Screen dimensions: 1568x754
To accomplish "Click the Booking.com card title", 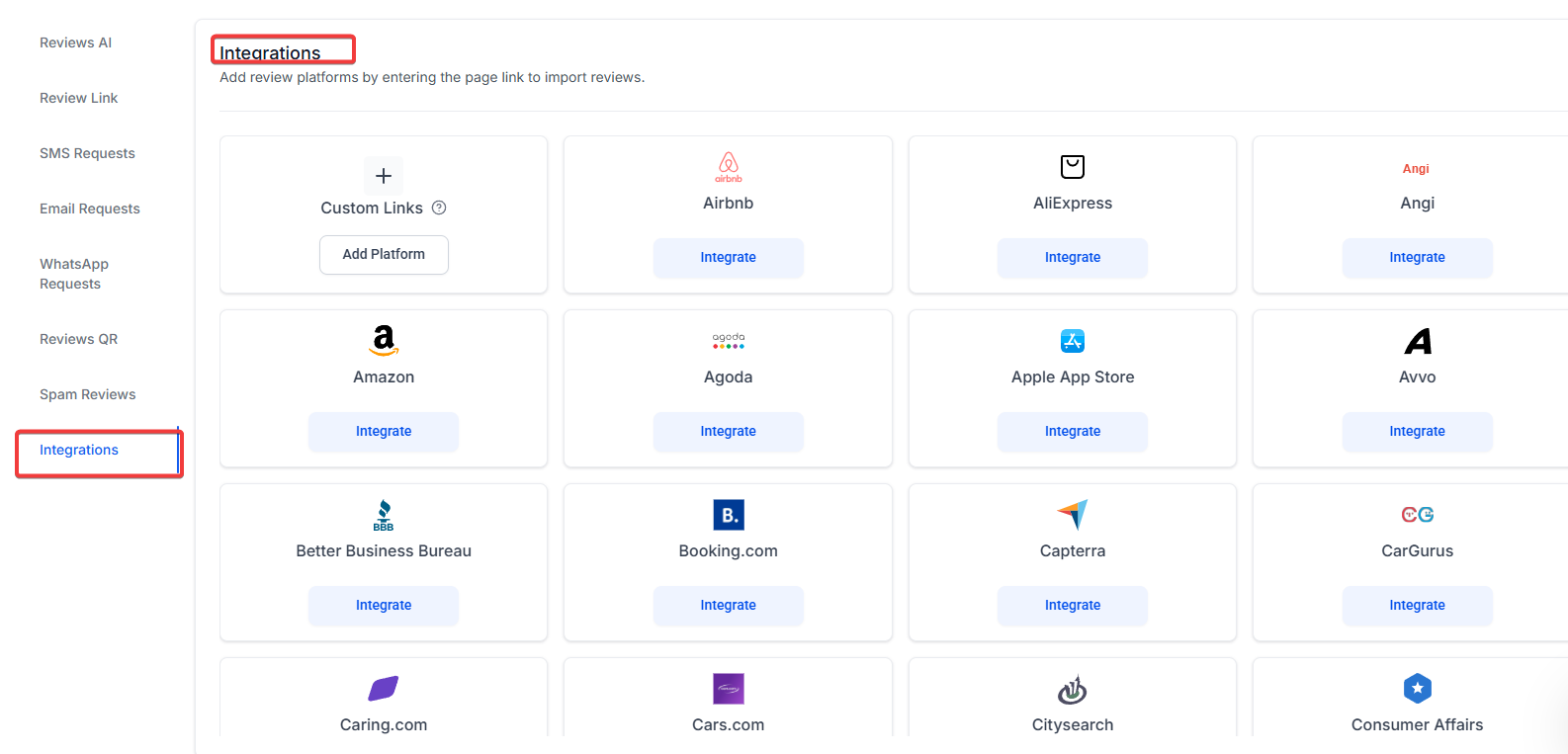I will 729,550.
